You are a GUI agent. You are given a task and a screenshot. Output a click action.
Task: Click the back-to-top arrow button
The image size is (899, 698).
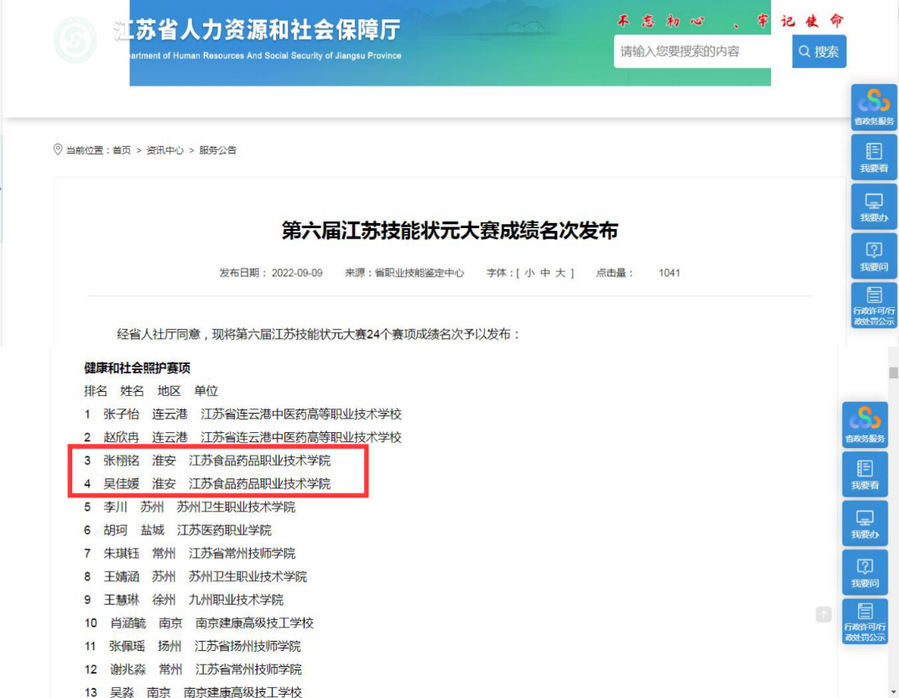[823, 614]
